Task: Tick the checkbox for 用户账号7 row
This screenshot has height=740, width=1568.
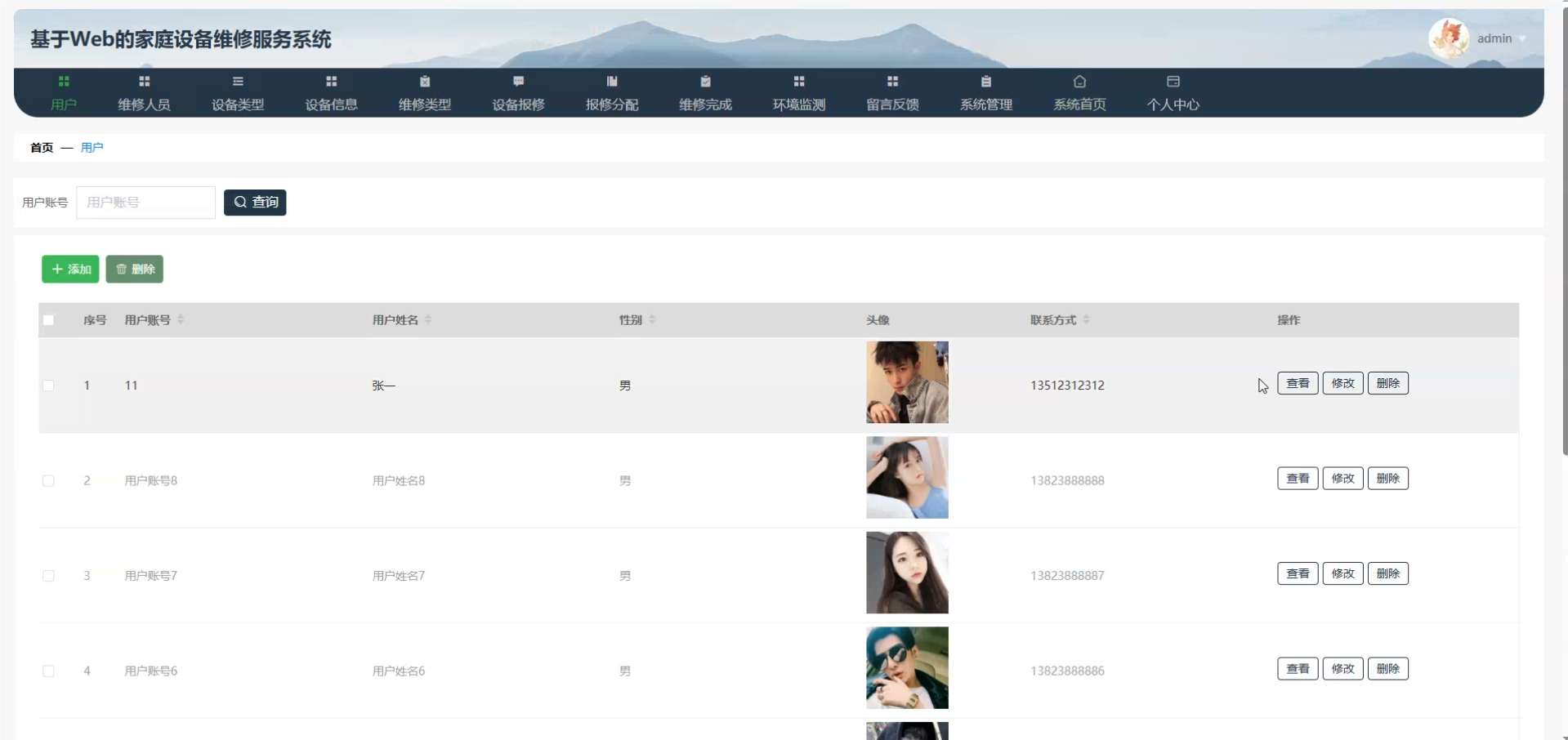Action: pos(48,576)
